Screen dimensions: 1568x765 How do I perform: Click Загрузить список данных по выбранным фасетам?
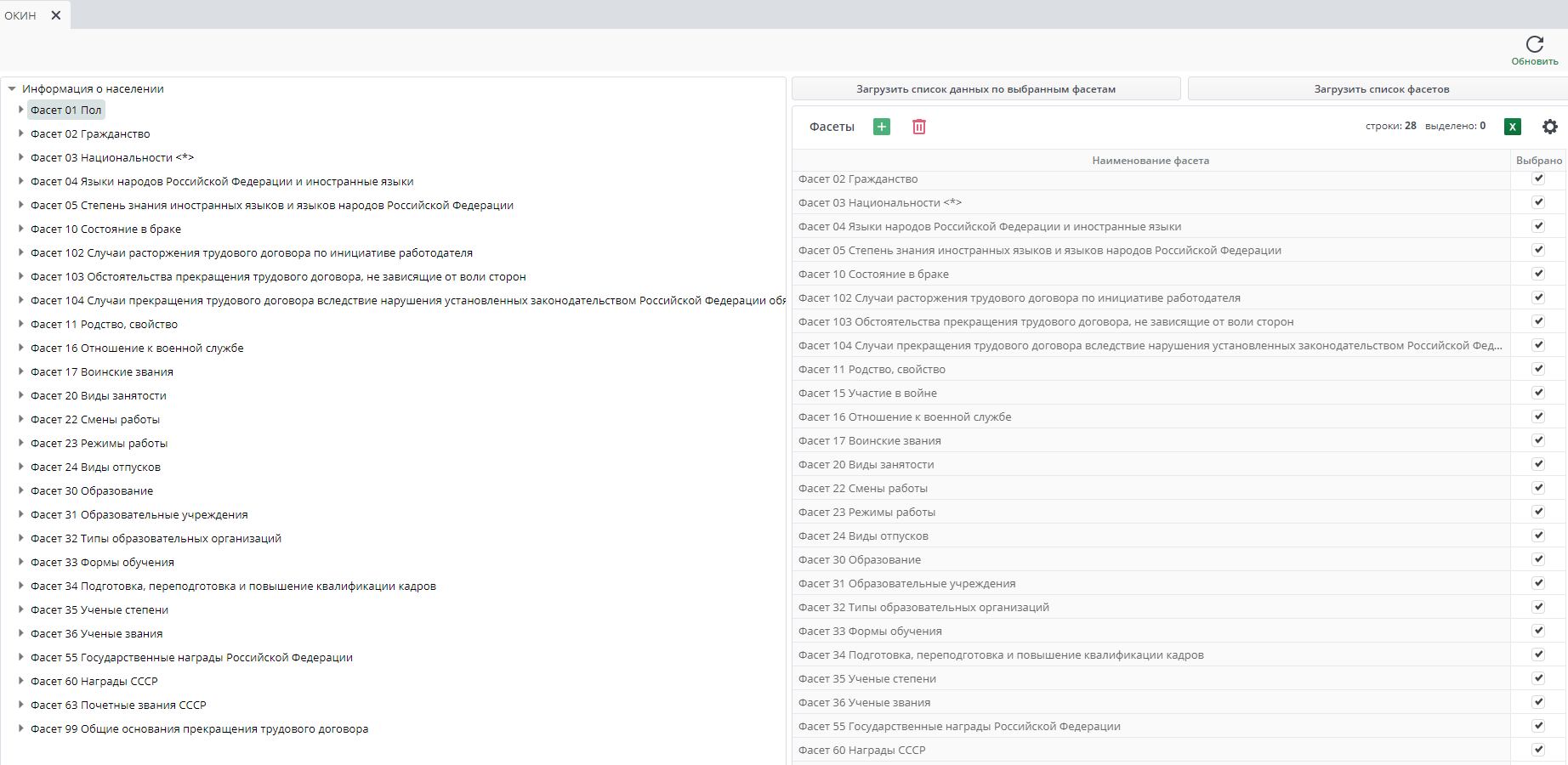[x=986, y=88]
